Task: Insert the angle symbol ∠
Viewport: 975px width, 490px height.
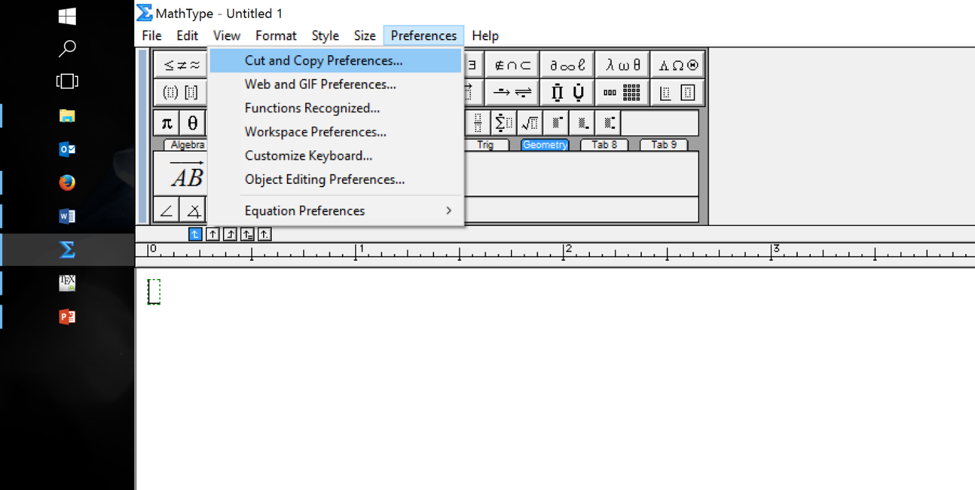Action: 167,210
